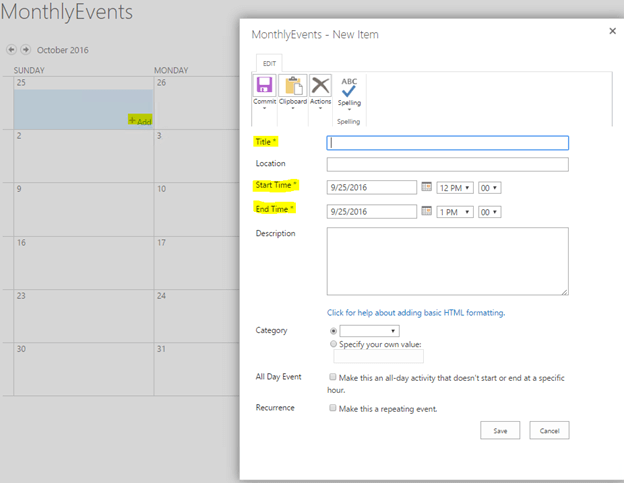The width and height of the screenshot is (624, 483).
Task: Select calendar day 3
Action: tap(159, 136)
